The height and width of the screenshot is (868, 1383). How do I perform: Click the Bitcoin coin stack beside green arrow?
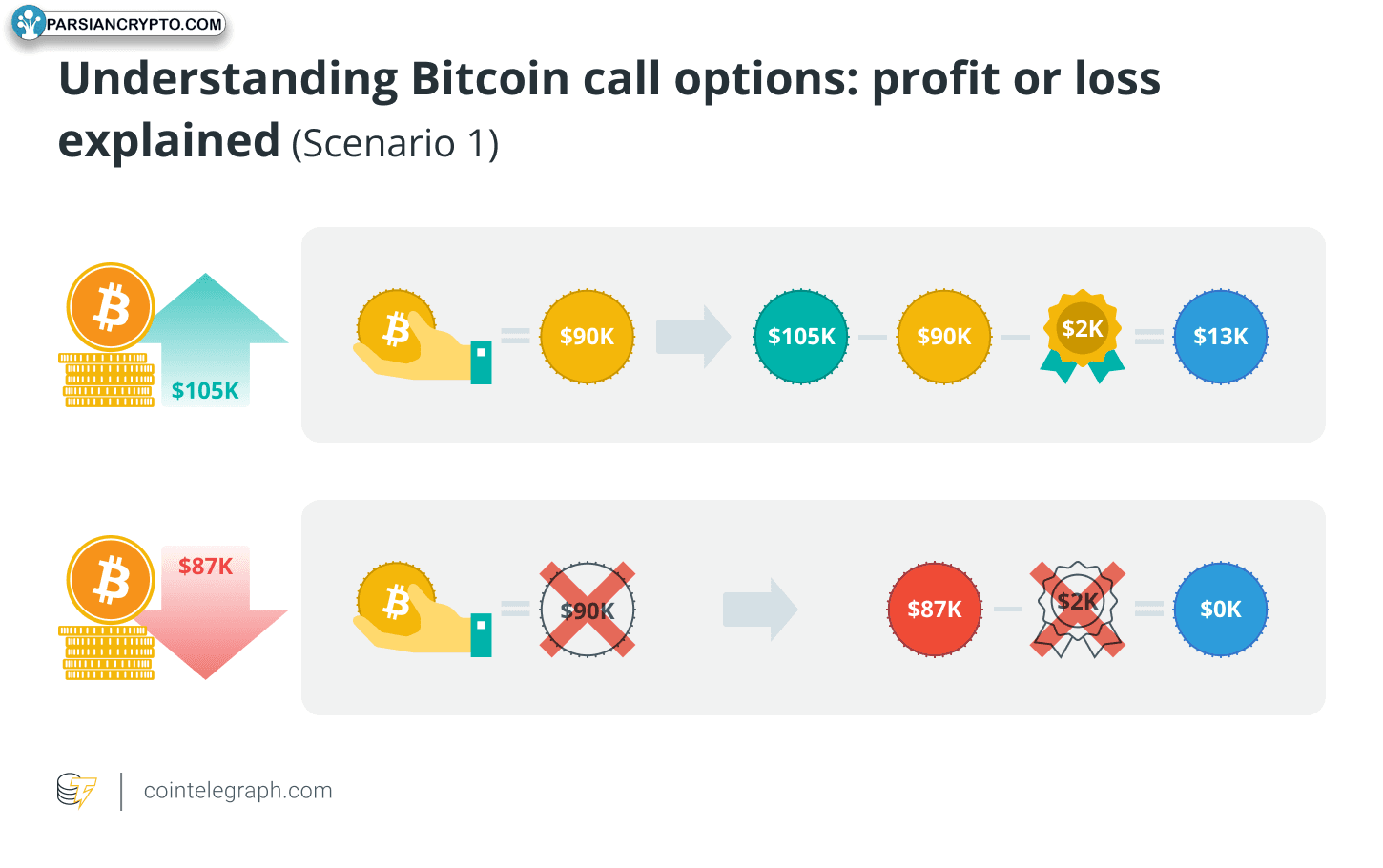110,335
